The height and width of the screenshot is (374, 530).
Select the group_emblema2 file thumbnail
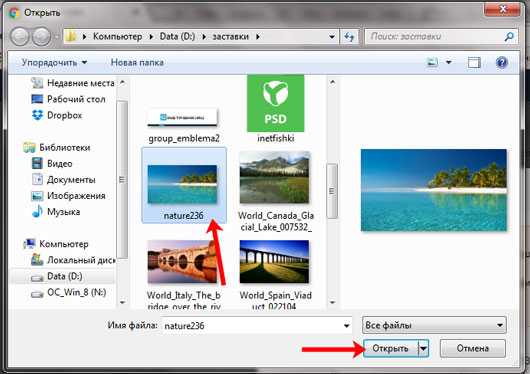click(183, 118)
